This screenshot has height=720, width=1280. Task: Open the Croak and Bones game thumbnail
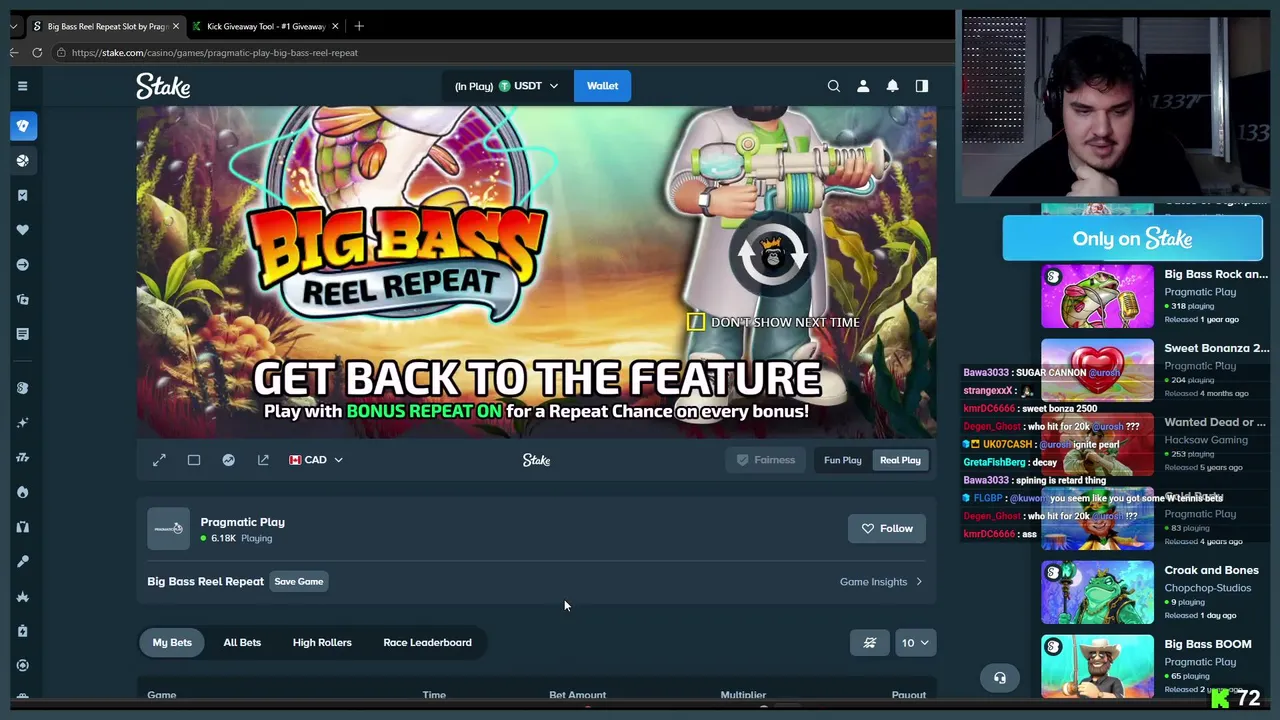1097,592
